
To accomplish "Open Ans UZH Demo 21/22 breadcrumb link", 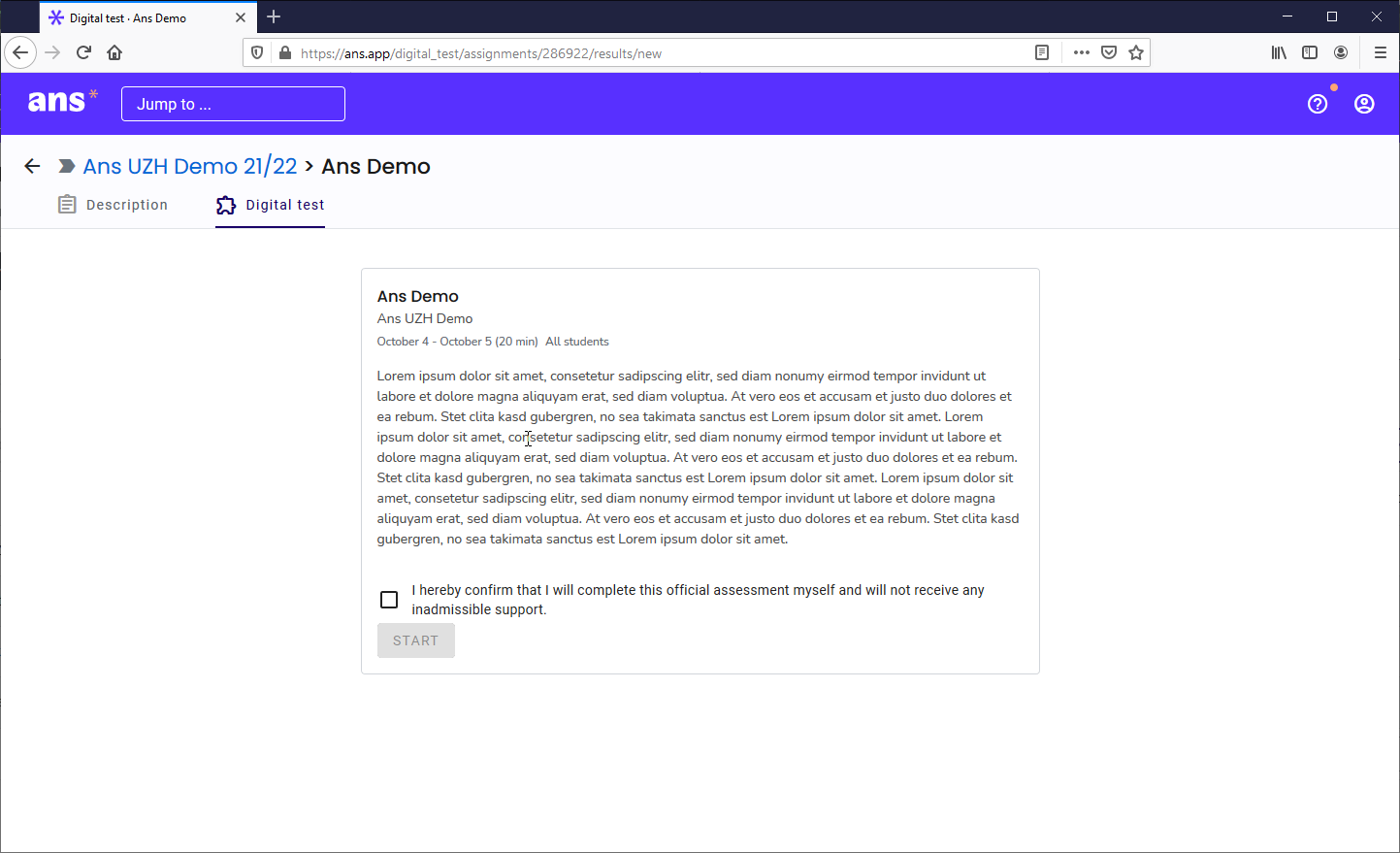I will [190, 166].
